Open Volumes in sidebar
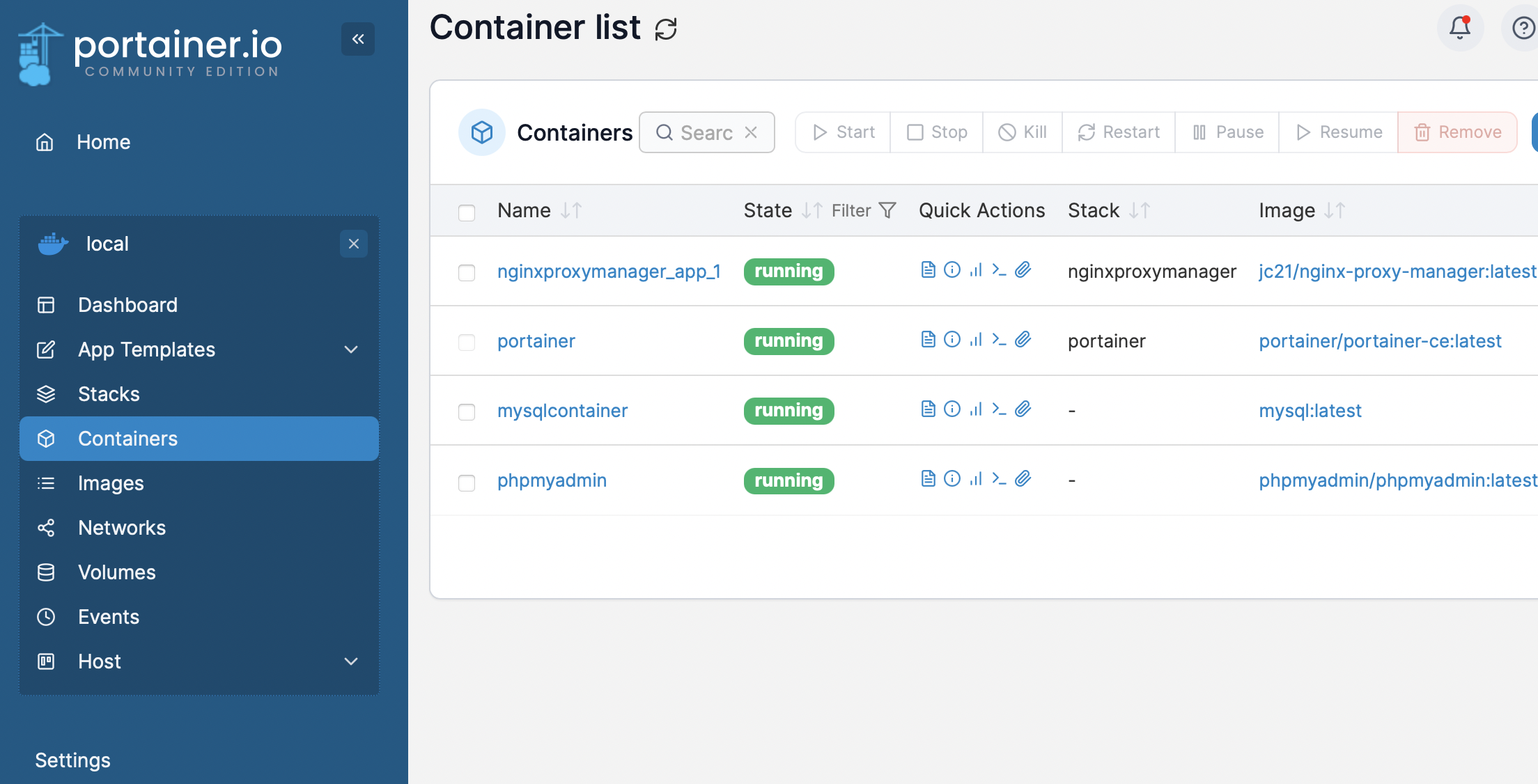The image size is (1538, 784). [x=199, y=572]
